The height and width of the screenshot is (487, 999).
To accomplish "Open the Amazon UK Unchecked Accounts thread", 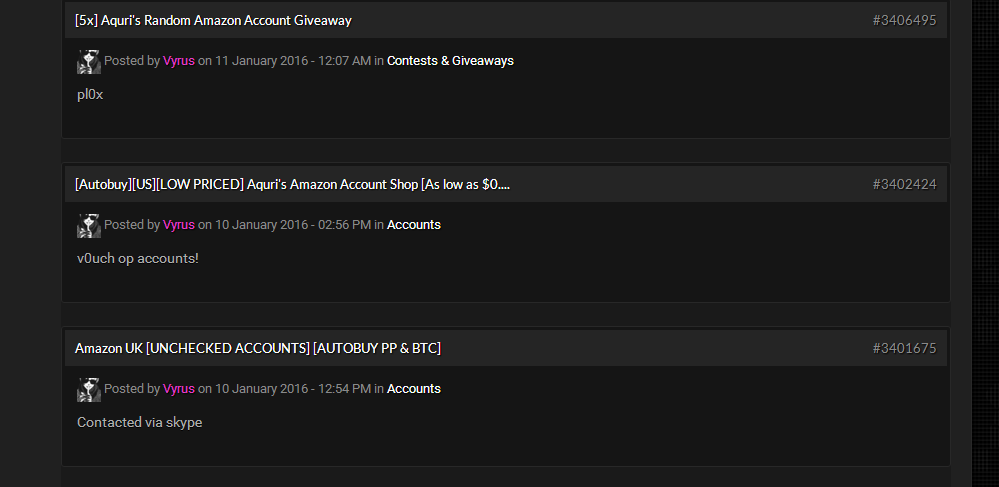I will coord(257,348).
